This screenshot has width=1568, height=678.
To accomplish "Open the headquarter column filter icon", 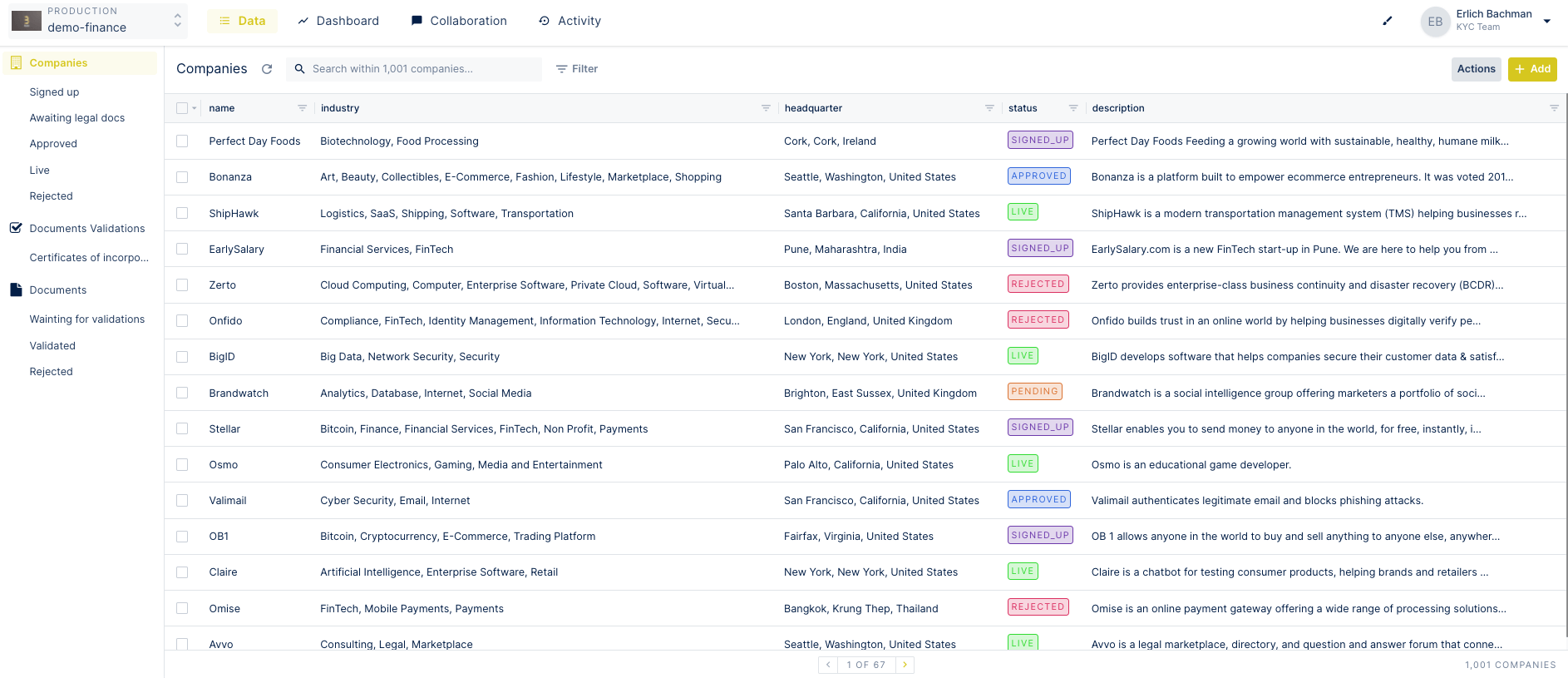I will [x=989, y=108].
